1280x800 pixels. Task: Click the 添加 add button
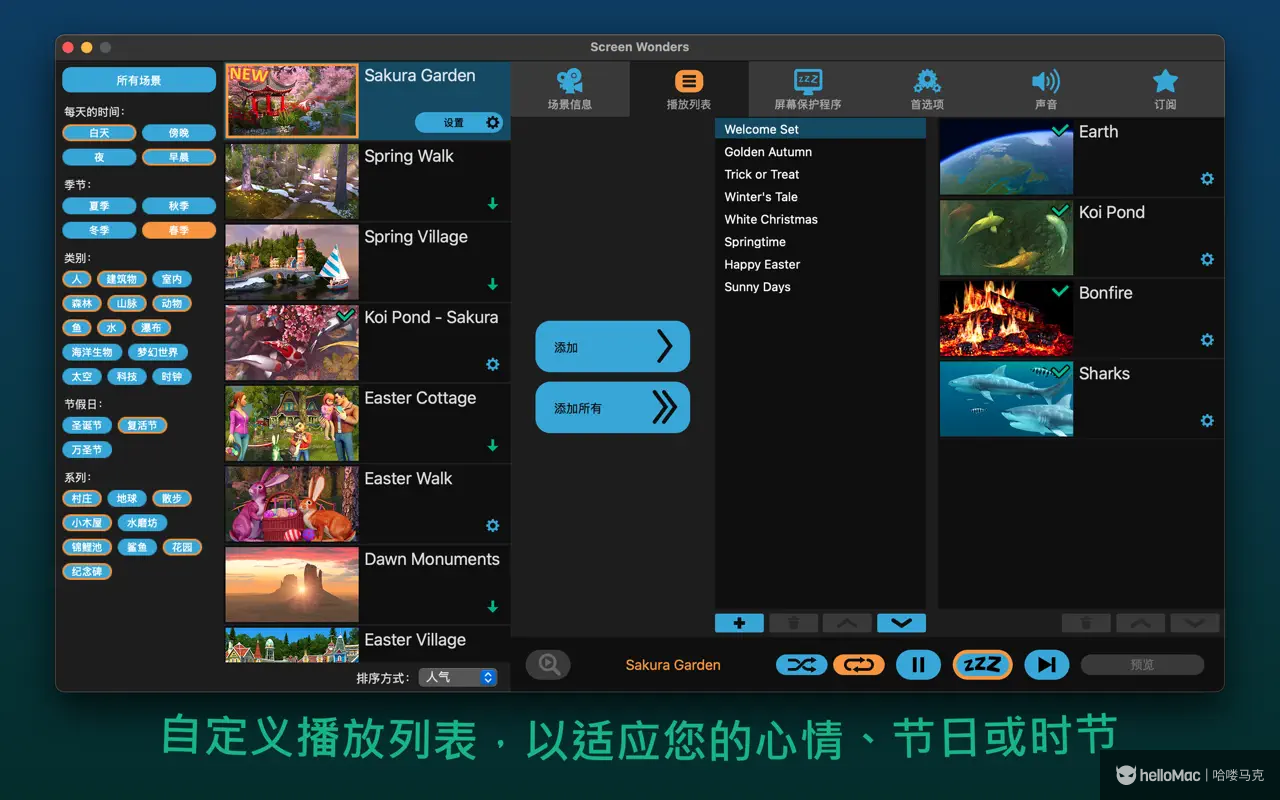[x=613, y=347]
